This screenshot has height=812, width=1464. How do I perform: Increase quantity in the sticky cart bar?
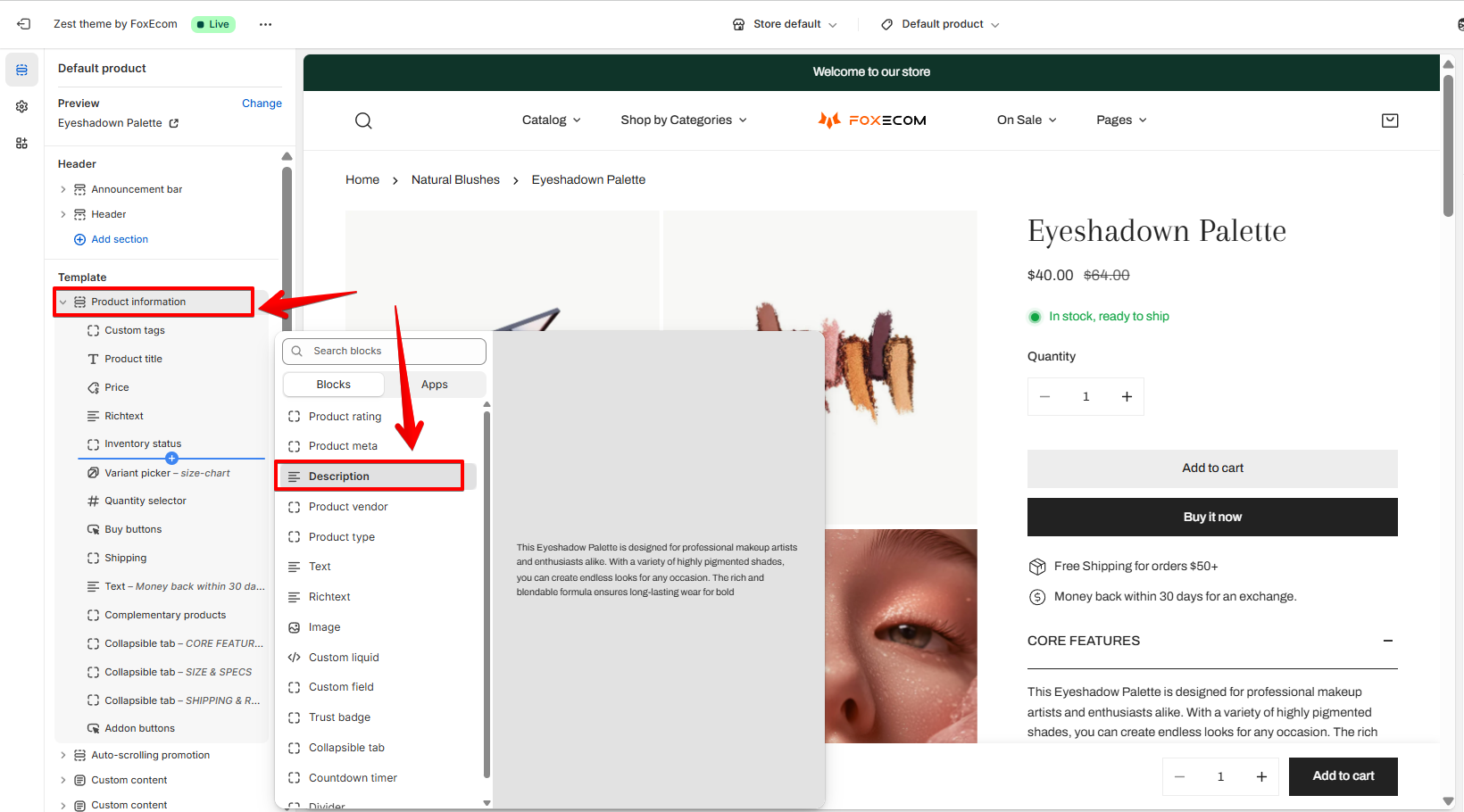coord(1261,777)
